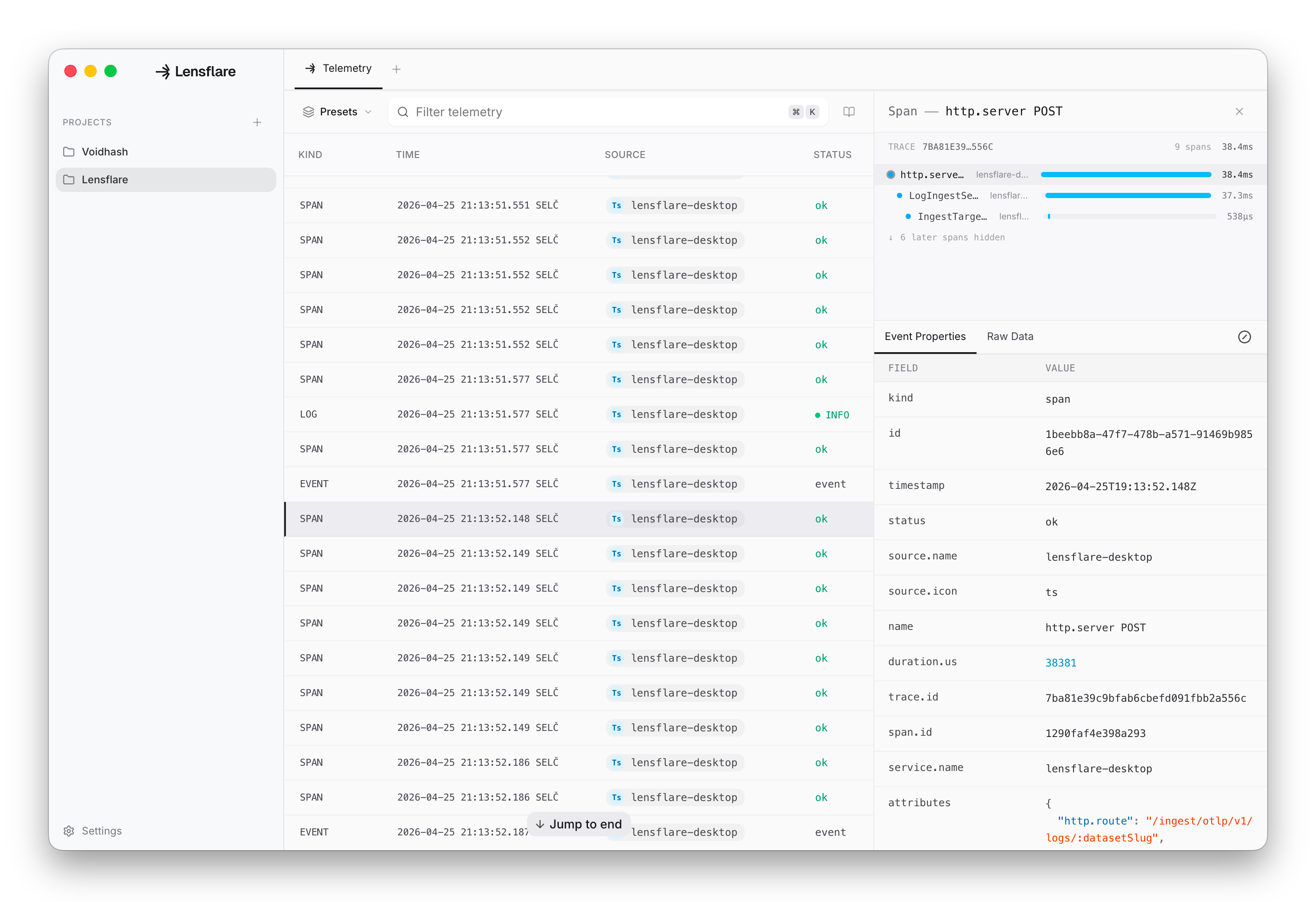Click the LogIngestSe span duration bar

point(1128,195)
